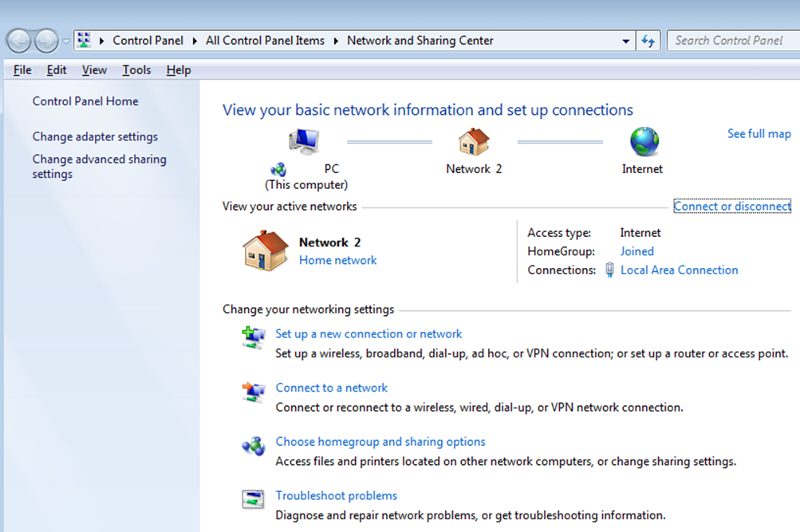Click the Connect to a network icon
This screenshot has height=532, width=800.
(253, 392)
